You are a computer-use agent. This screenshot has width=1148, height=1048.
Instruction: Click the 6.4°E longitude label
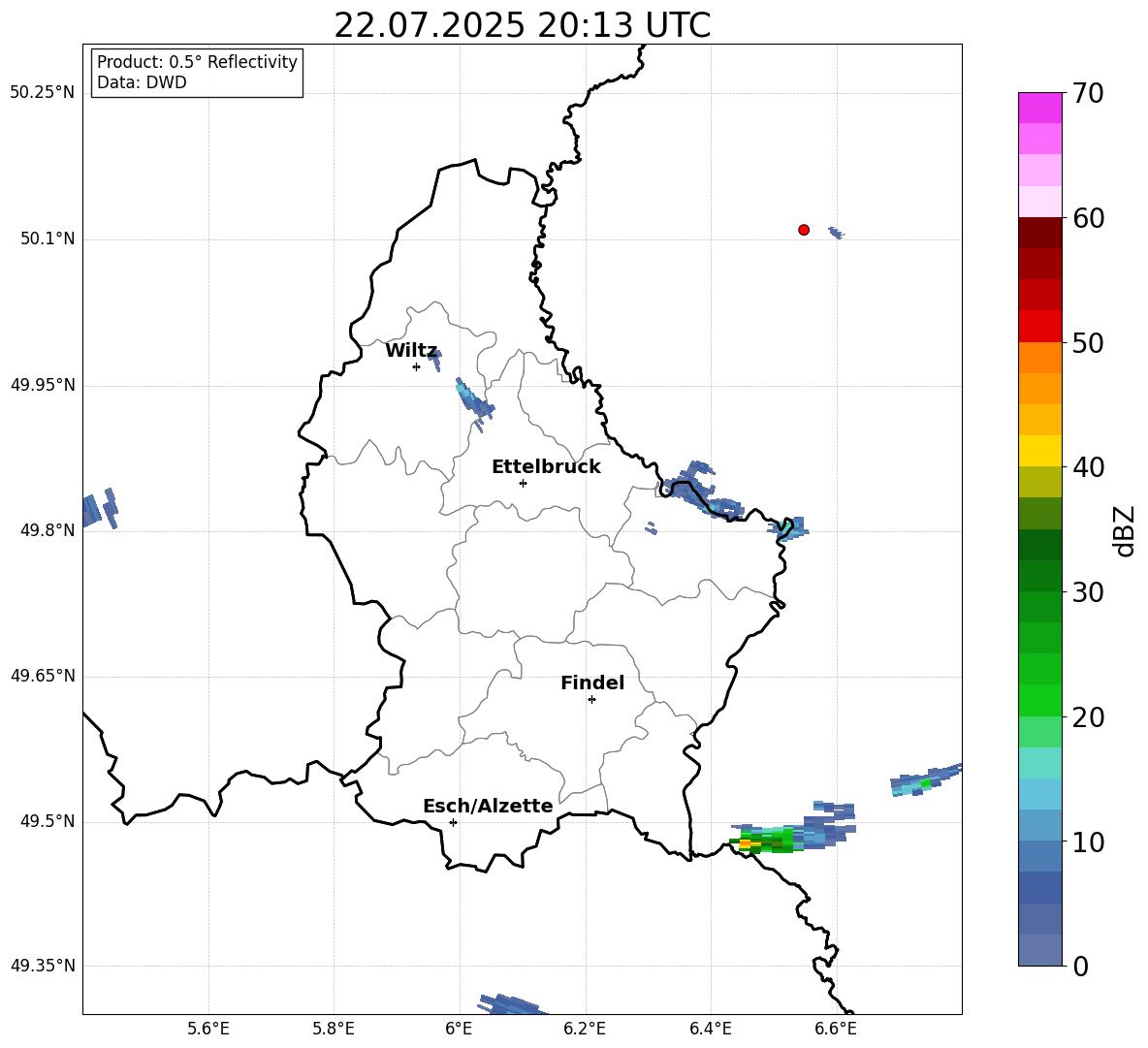[710, 1030]
